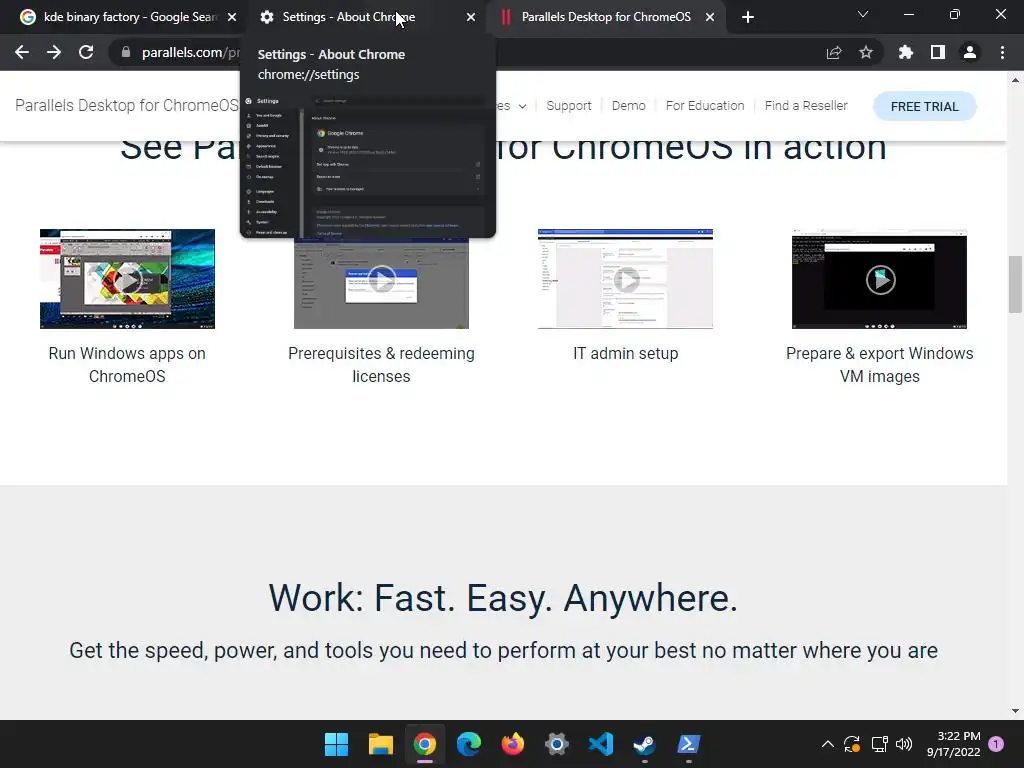1024x768 pixels.
Task: Click the Google Chrome taskbar icon
Action: (x=424, y=744)
